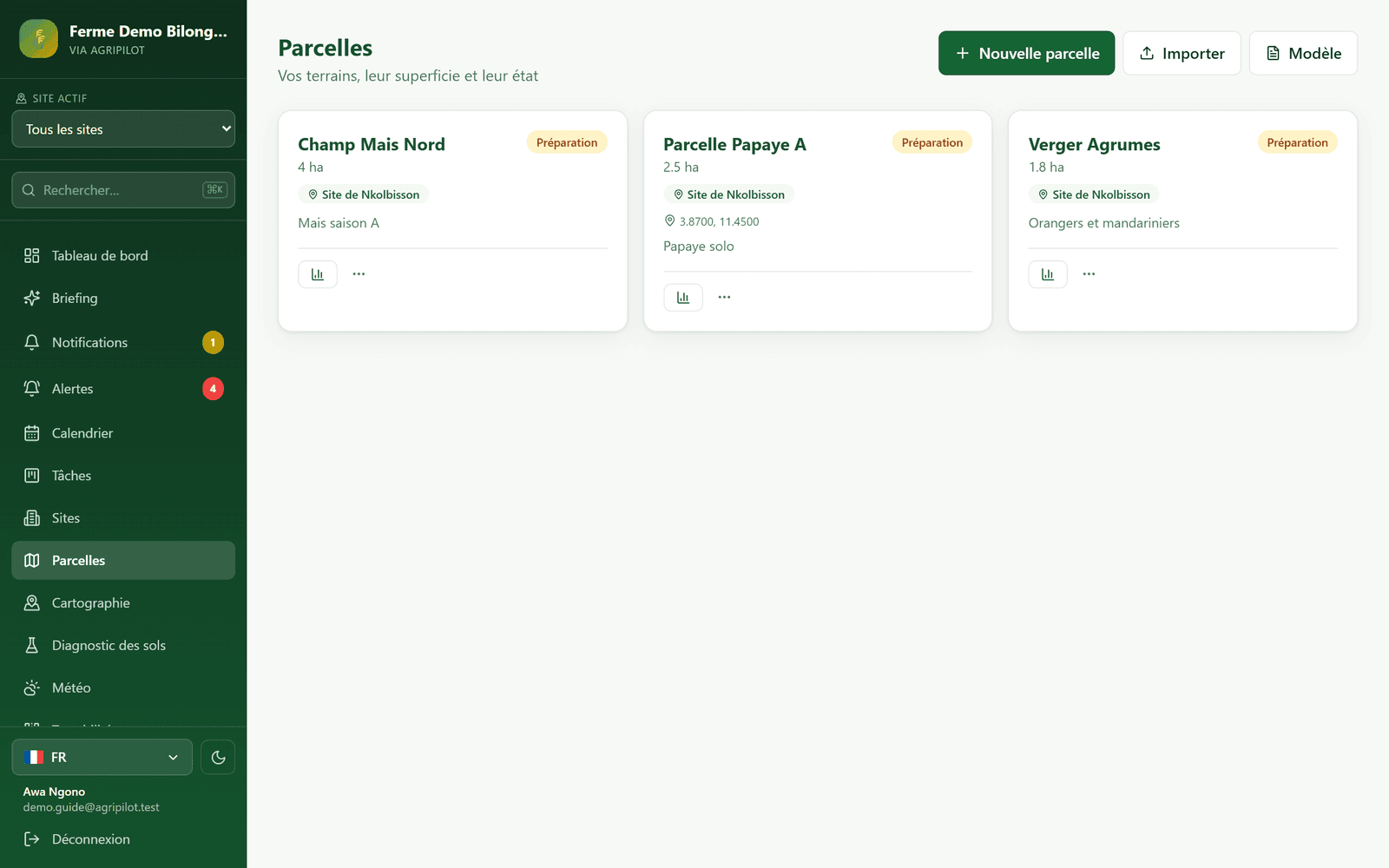Toggle dark mode with moon button
The width and height of the screenshot is (1389, 868).
(x=218, y=757)
